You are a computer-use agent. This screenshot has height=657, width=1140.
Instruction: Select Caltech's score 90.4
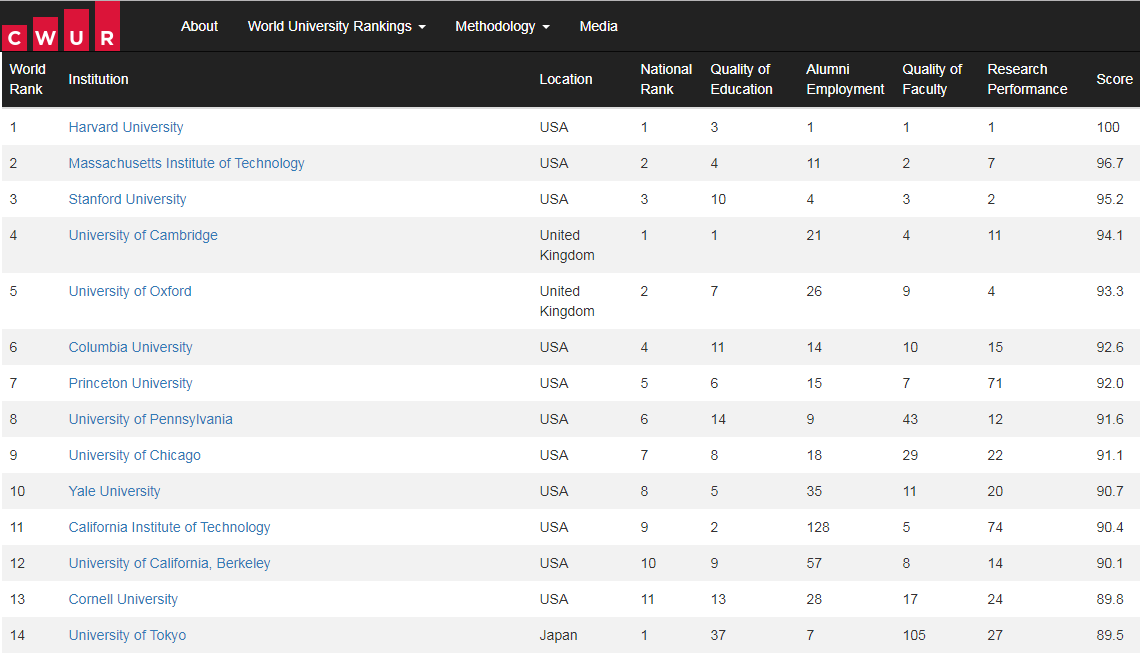1109,527
